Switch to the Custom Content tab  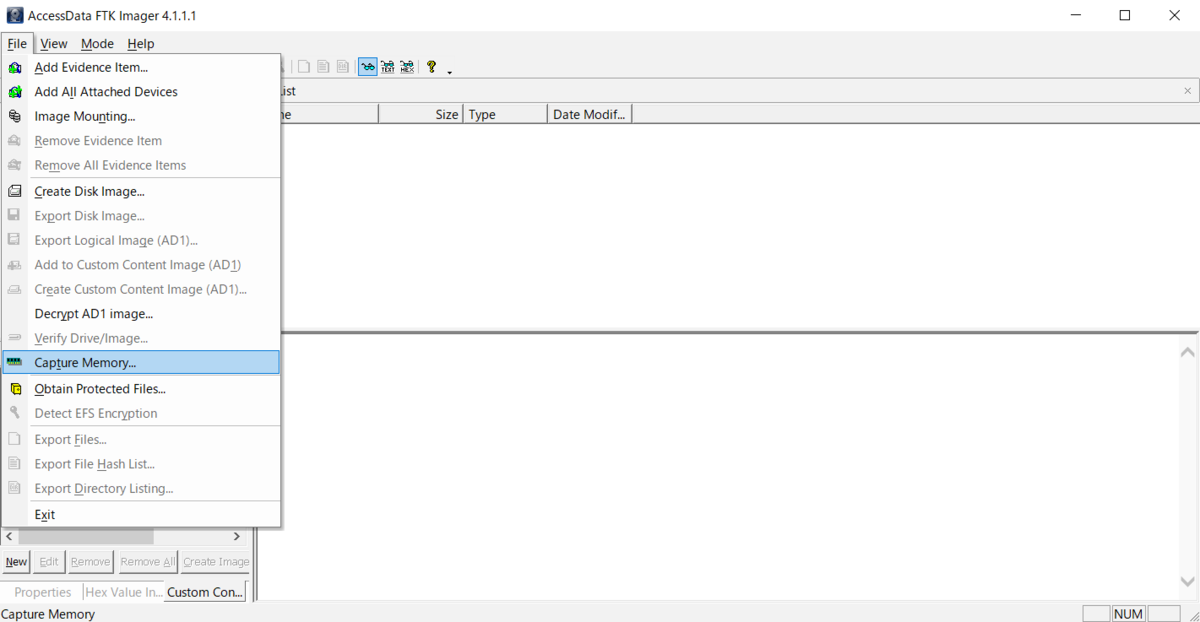pyautogui.click(x=205, y=592)
